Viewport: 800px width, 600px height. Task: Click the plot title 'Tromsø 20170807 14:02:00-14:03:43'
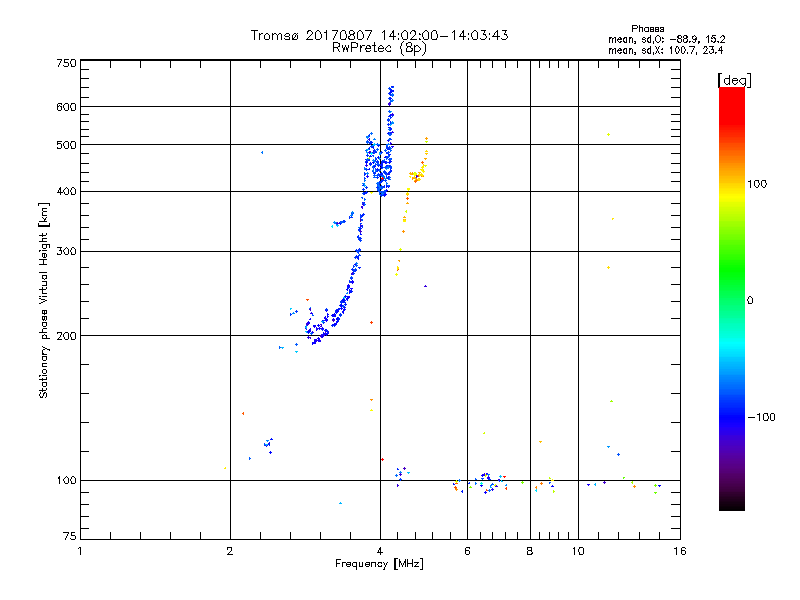(379, 35)
